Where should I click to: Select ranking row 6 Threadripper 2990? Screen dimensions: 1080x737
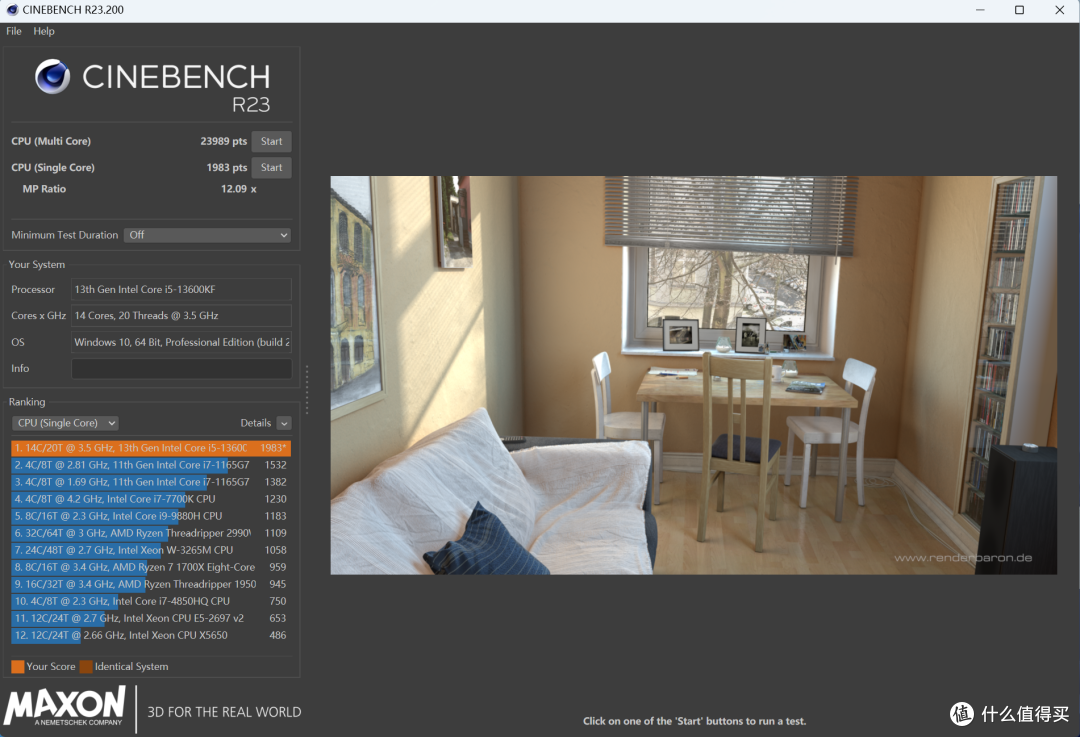coord(151,533)
